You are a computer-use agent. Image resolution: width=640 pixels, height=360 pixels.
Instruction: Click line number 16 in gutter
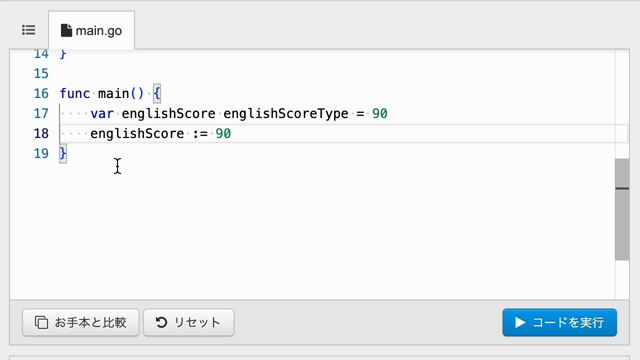(41, 93)
